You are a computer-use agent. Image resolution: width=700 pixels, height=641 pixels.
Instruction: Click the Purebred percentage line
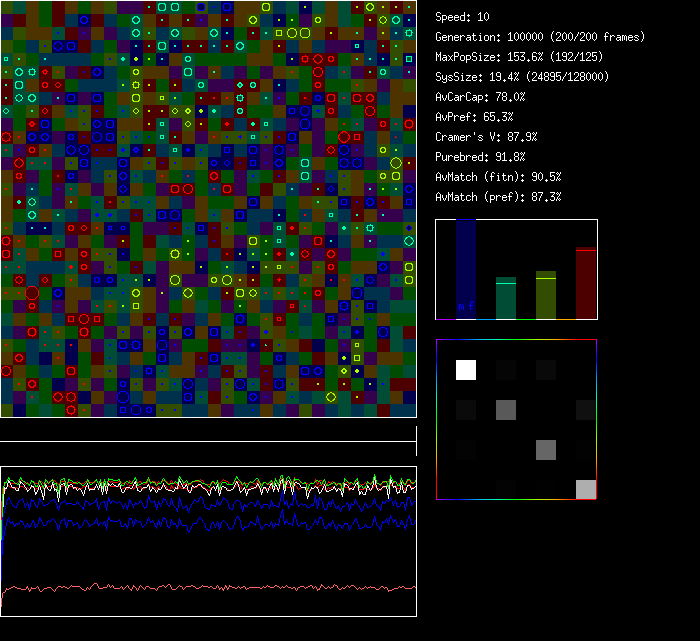[479, 157]
